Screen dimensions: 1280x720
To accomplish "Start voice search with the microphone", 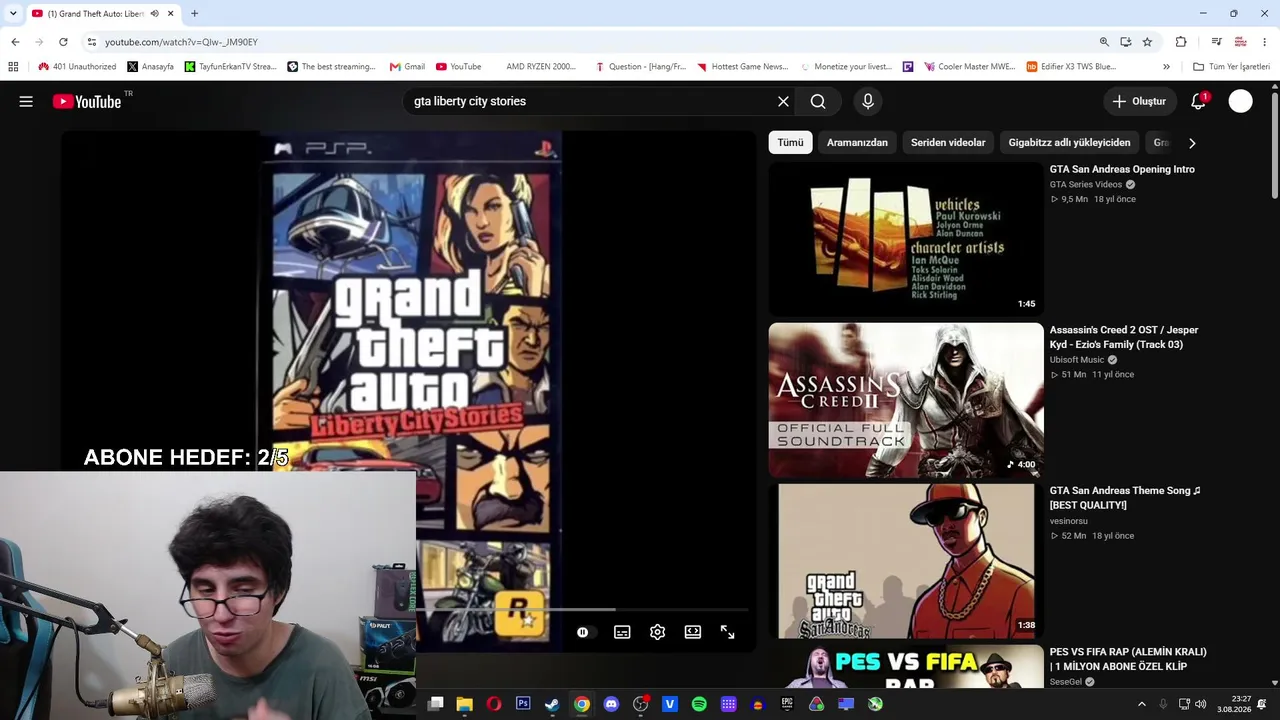I will (x=868, y=101).
